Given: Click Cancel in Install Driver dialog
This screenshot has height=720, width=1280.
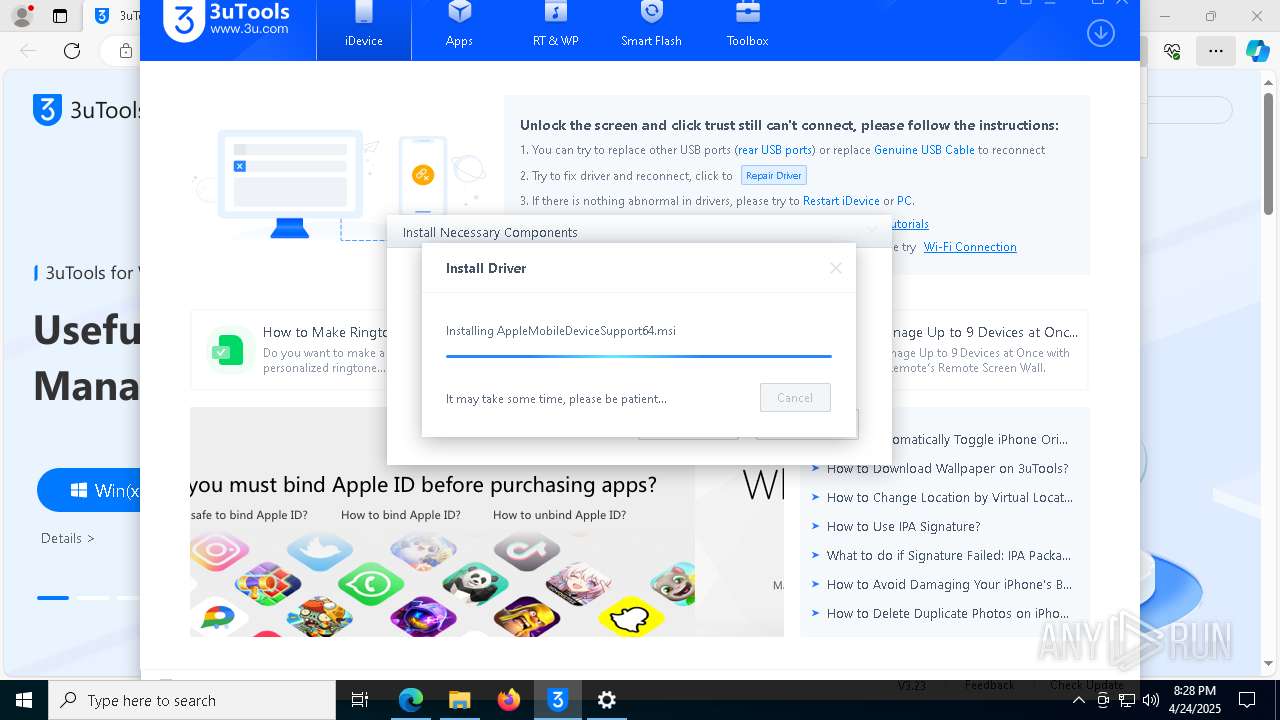Looking at the screenshot, I should click(x=795, y=398).
